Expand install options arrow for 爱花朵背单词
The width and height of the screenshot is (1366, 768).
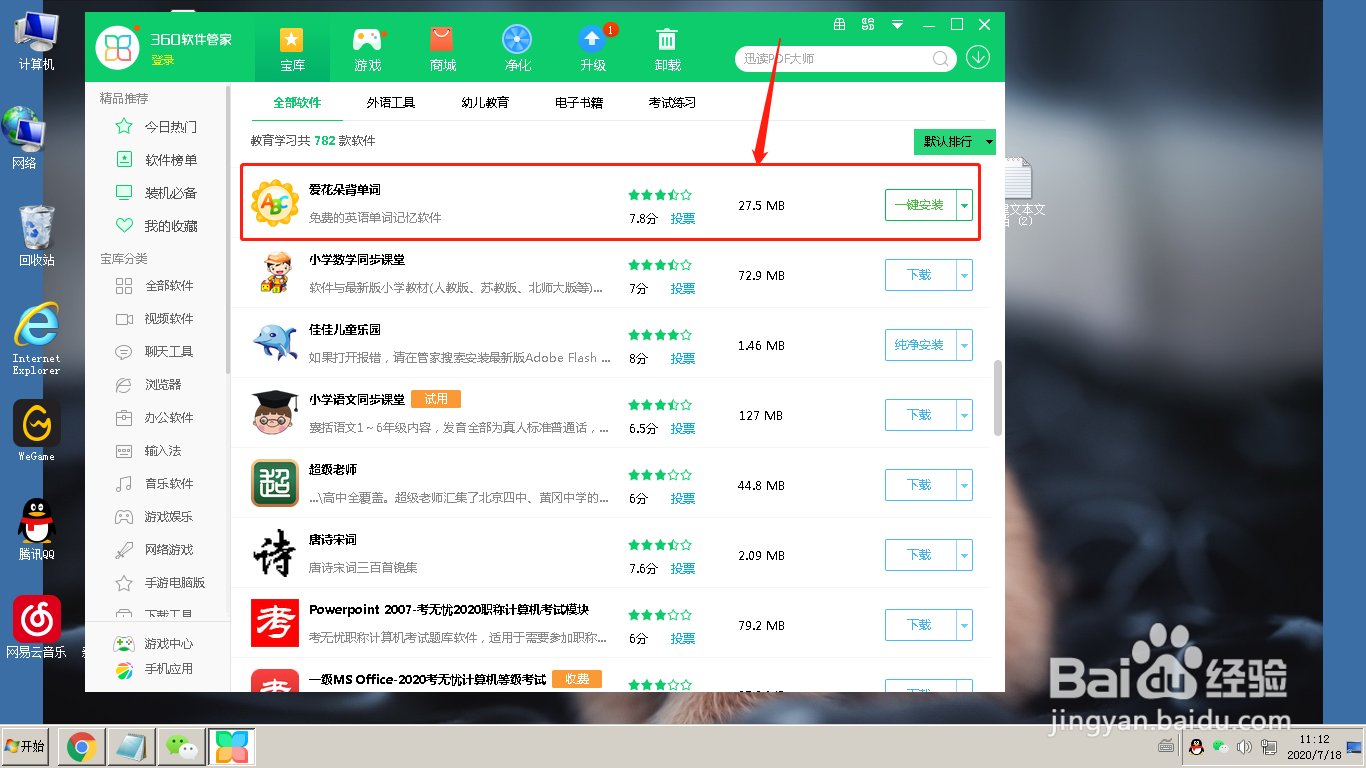pyautogui.click(x=965, y=205)
